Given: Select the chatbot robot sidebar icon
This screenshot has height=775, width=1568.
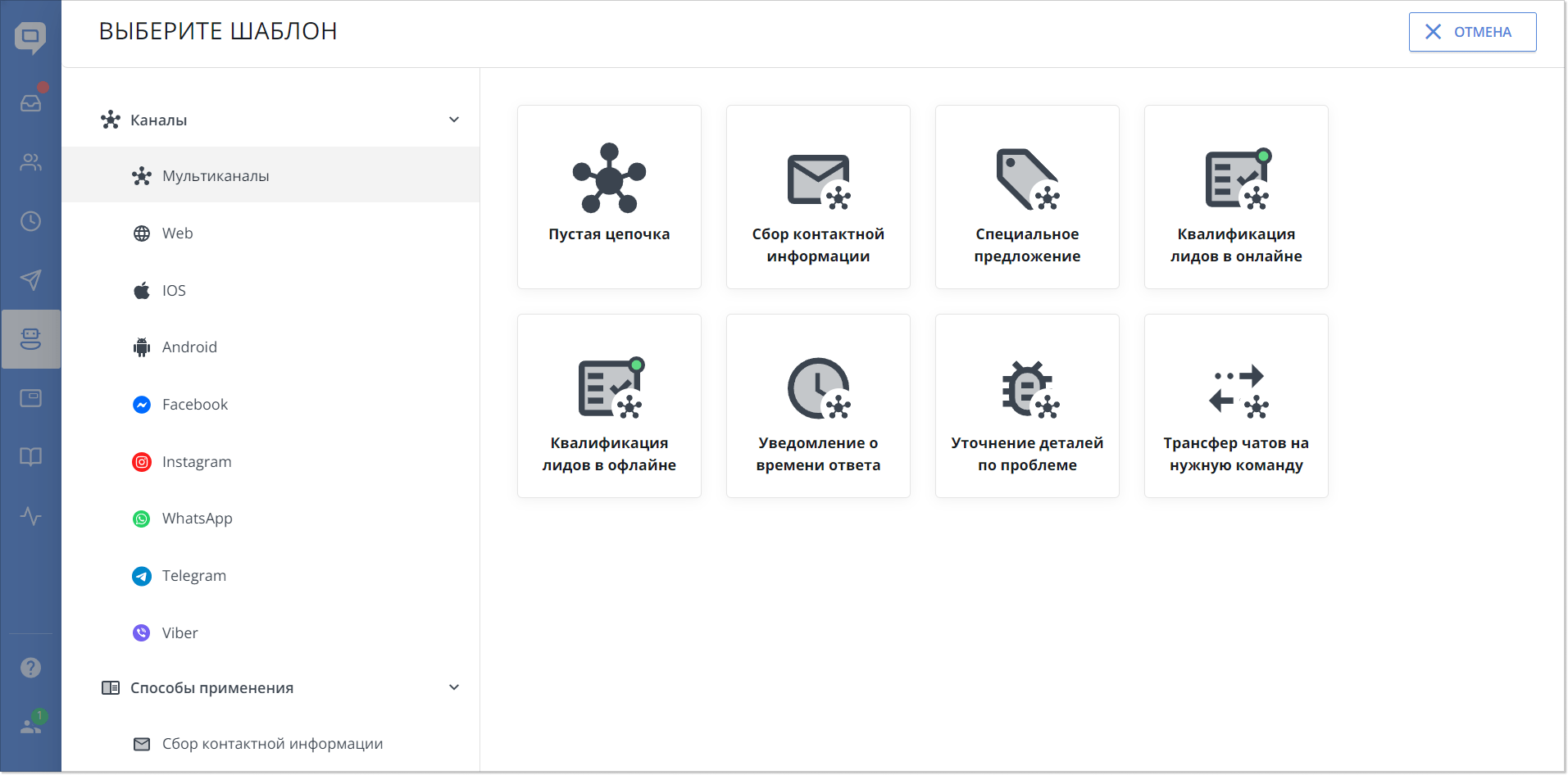Looking at the screenshot, I should 30,339.
